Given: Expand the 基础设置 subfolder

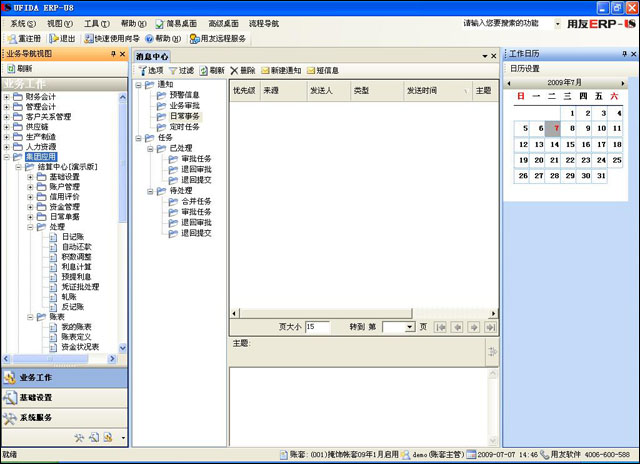Looking at the screenshot, I should click(x=30, y=177).
